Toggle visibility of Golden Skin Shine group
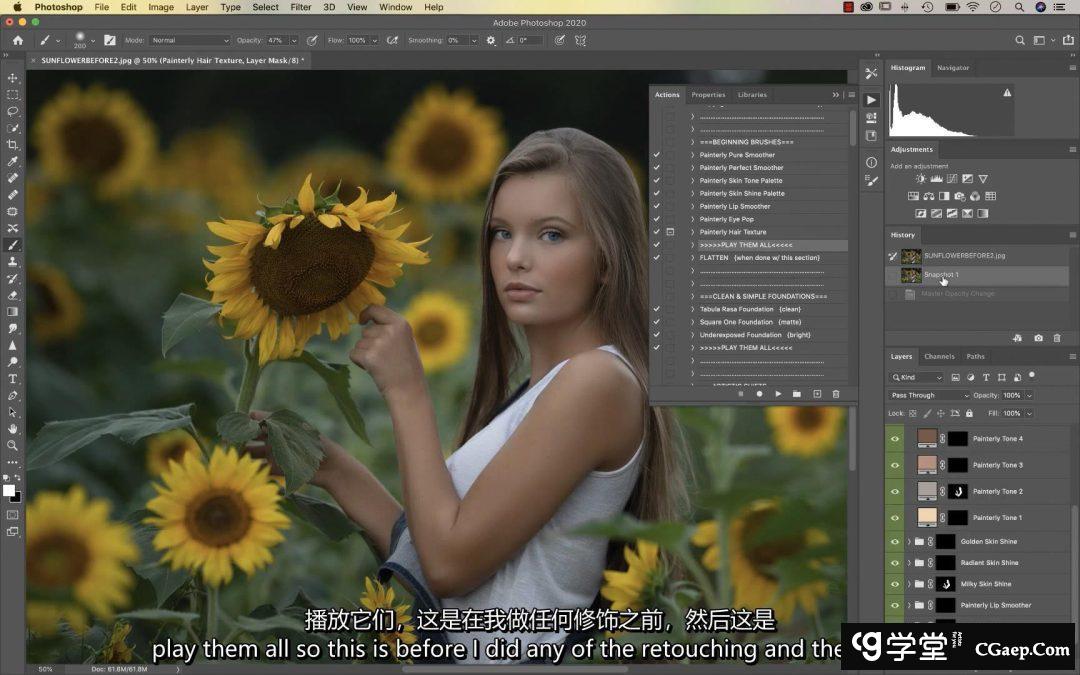Image resolution: width=1080 pixels, height=675 pixels. click(x=895, y=542)
